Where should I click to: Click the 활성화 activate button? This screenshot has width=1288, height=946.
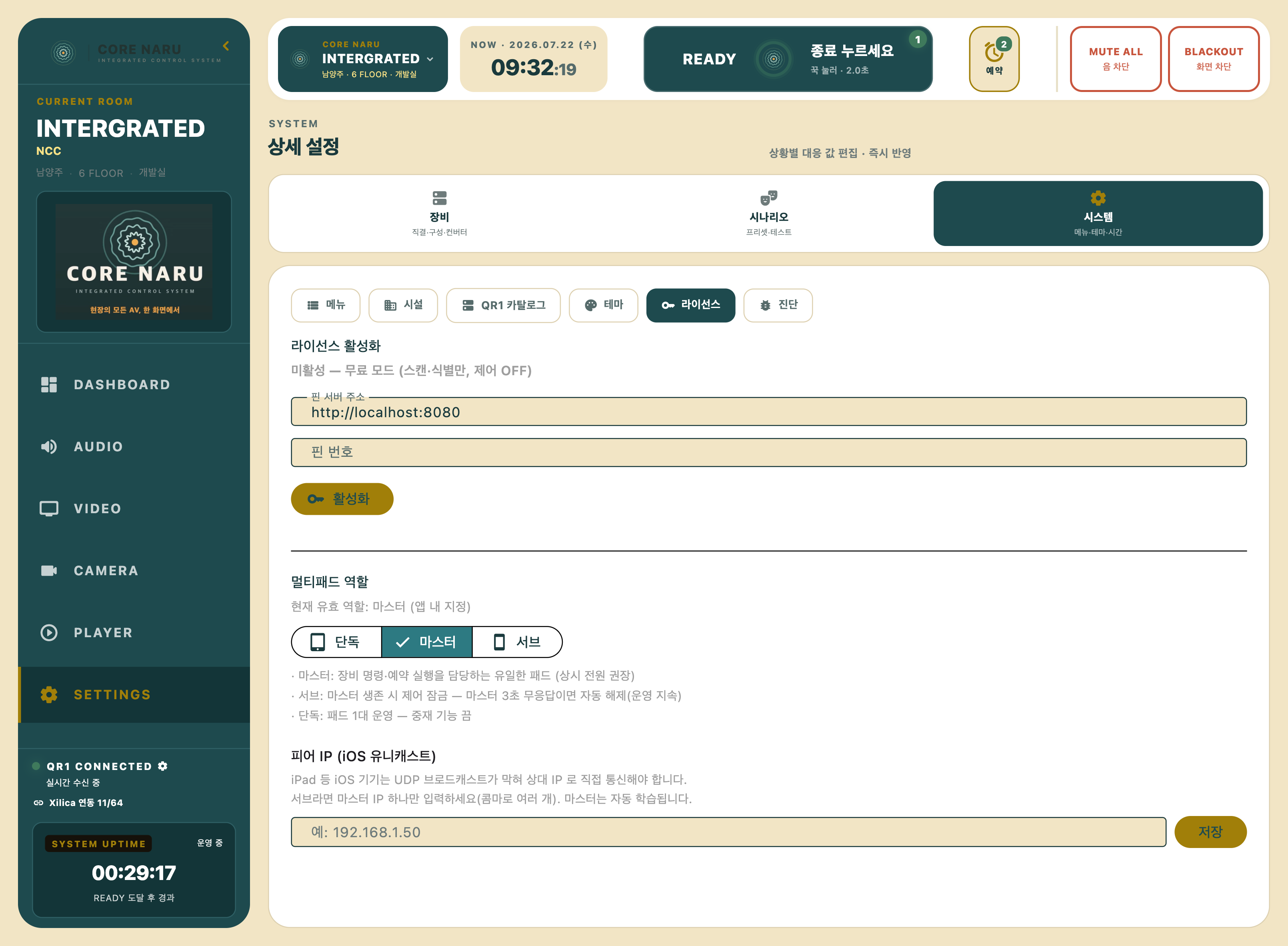click(x=342, y=499)
